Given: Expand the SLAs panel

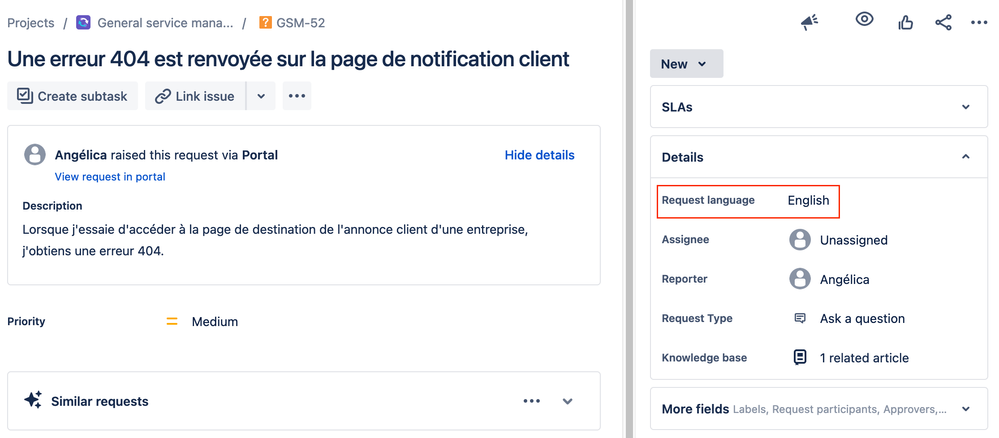Looking at the screenshot, I should pos(819,107).
